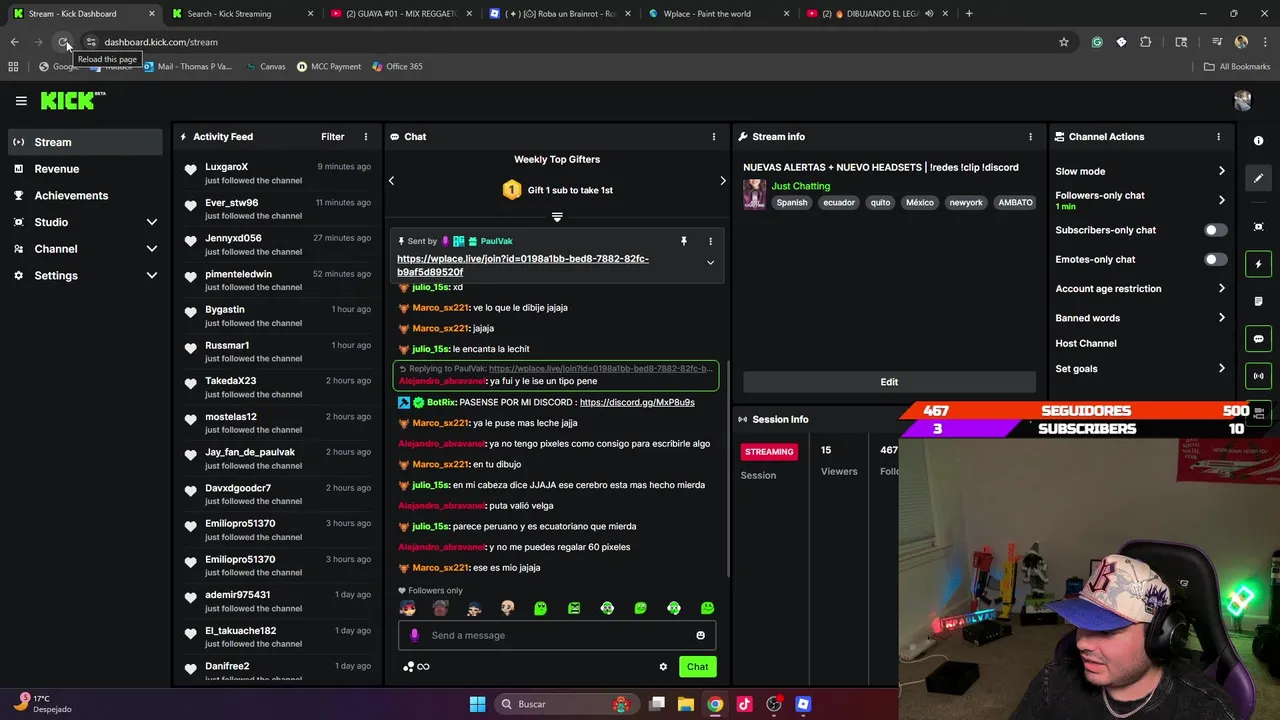This screenshot has width=1280, height=720.
Task: Open Achievements in the sidebar
Action: [85, 196]
